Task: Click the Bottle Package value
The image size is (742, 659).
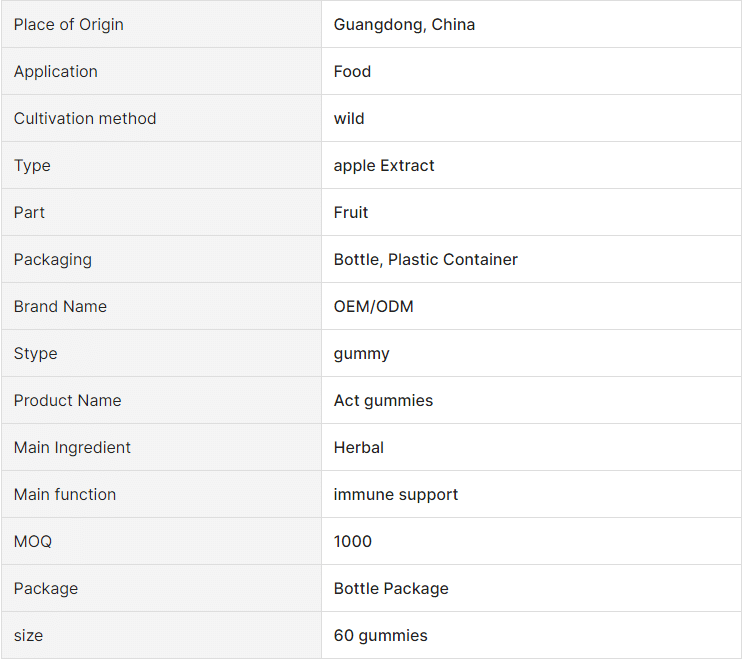Action: pos(391,589)
